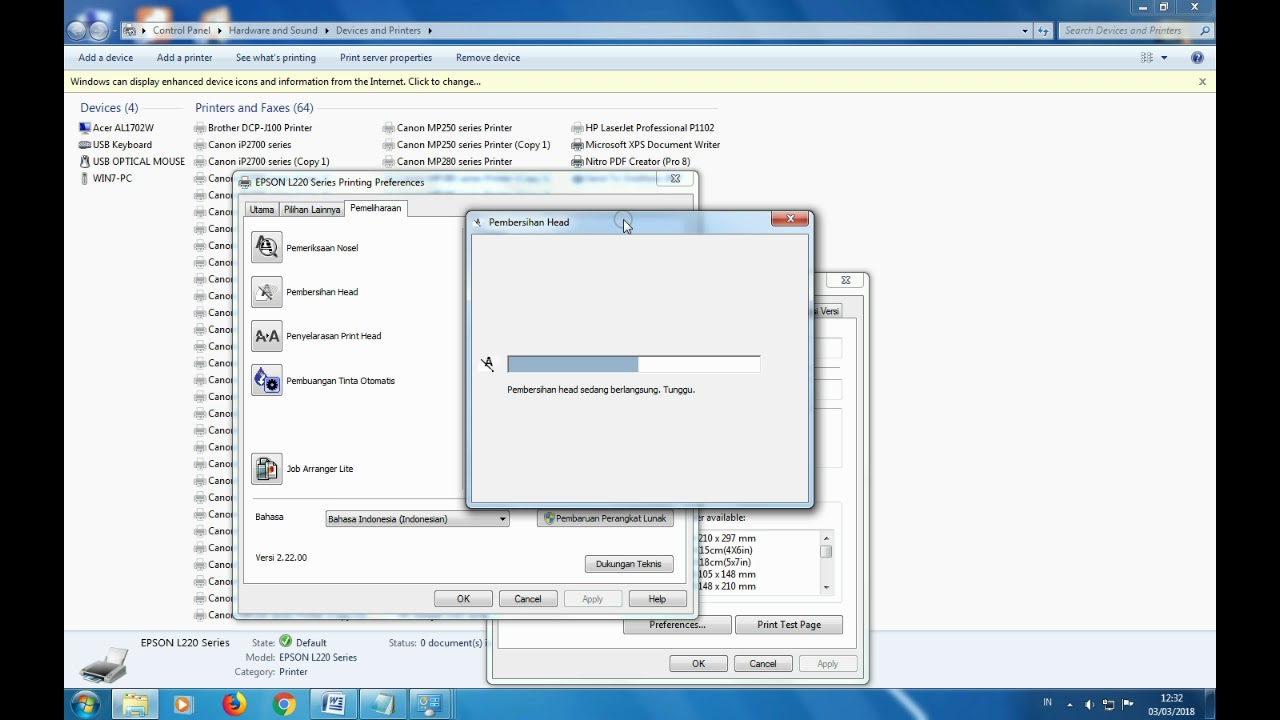The width and height of the screenshot is (1280, 720).
Task: Select Nitro PDF Creator (Pro 8)
Action: pos(631,161)
